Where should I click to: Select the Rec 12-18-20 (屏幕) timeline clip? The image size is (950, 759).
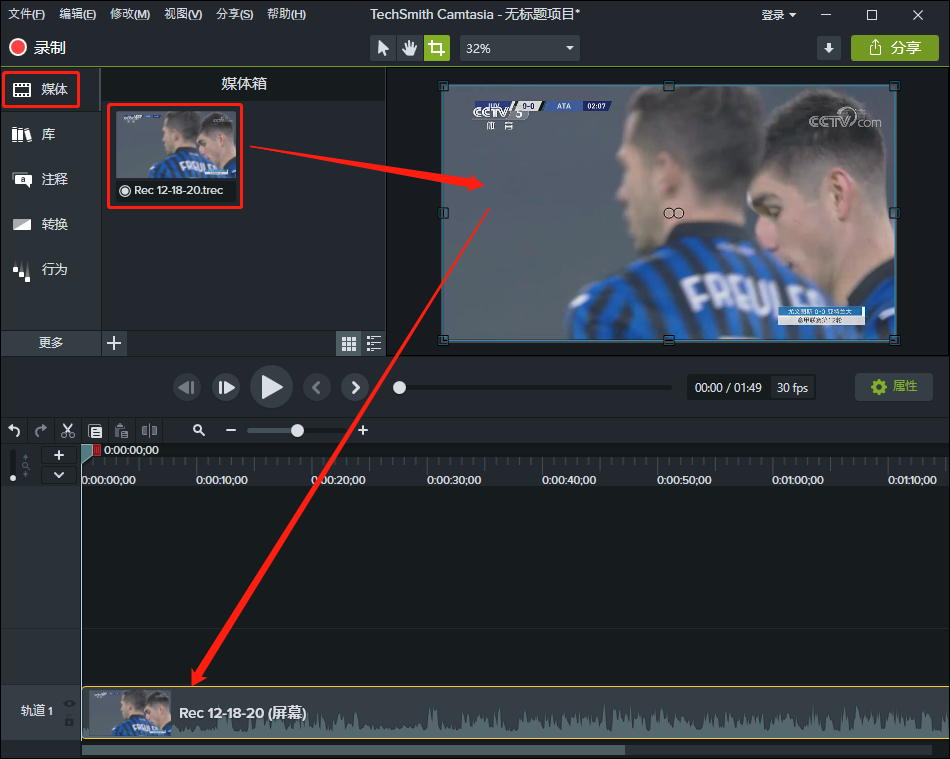coord(515,712)
